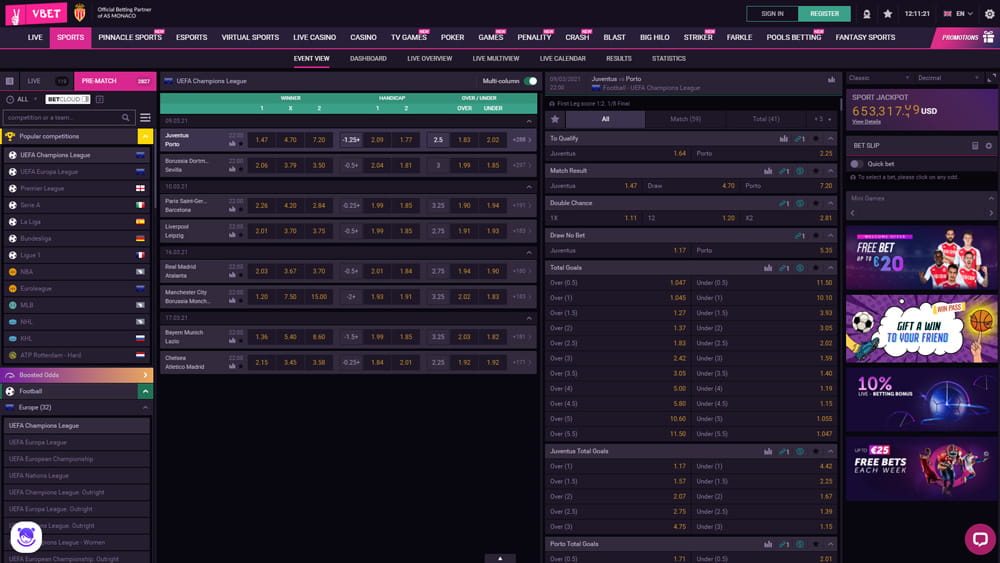This screenshot has height=563, width=1000.
Task: Open statistics icon in Juventus vs Porto header
Action: click(x=831, y=80)
